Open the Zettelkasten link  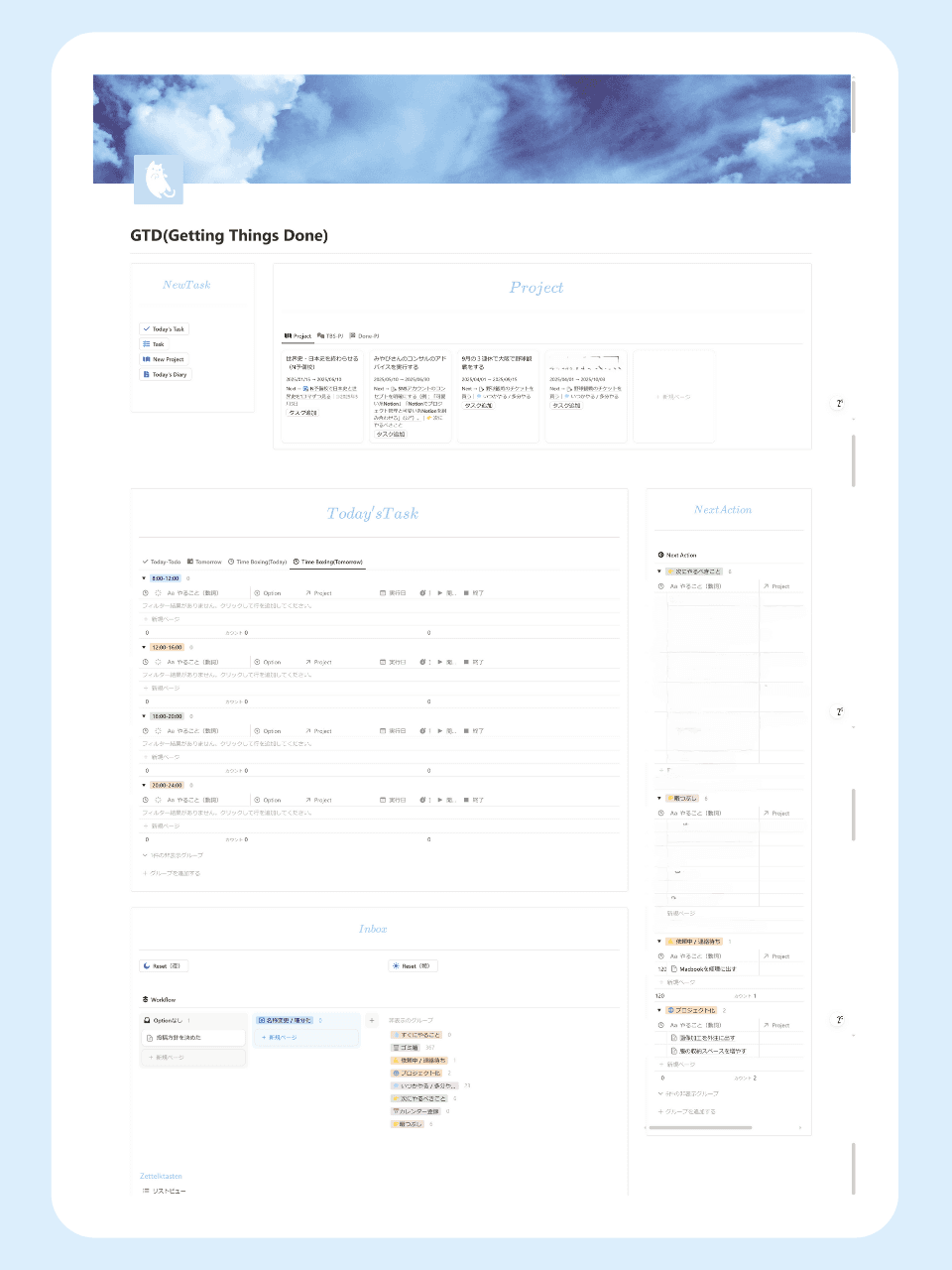[x=161, y=1176]
